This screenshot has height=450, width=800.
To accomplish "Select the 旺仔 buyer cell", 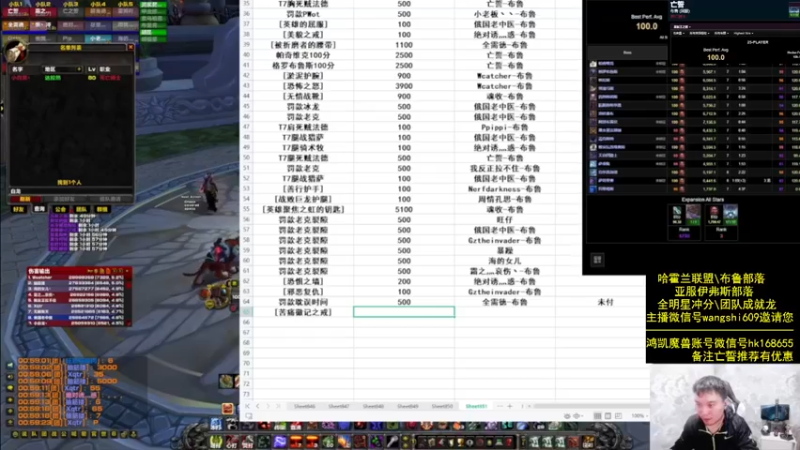I will 505,219.
